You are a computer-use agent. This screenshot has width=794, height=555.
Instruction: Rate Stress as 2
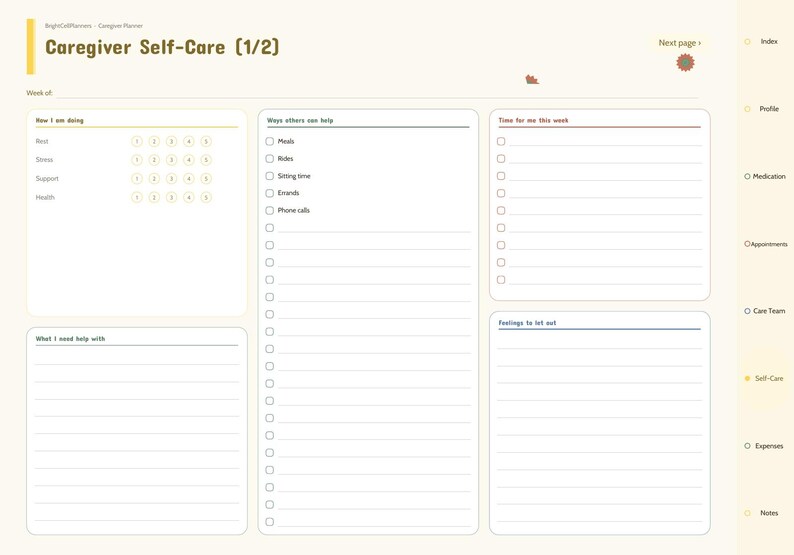click(154, 160)
